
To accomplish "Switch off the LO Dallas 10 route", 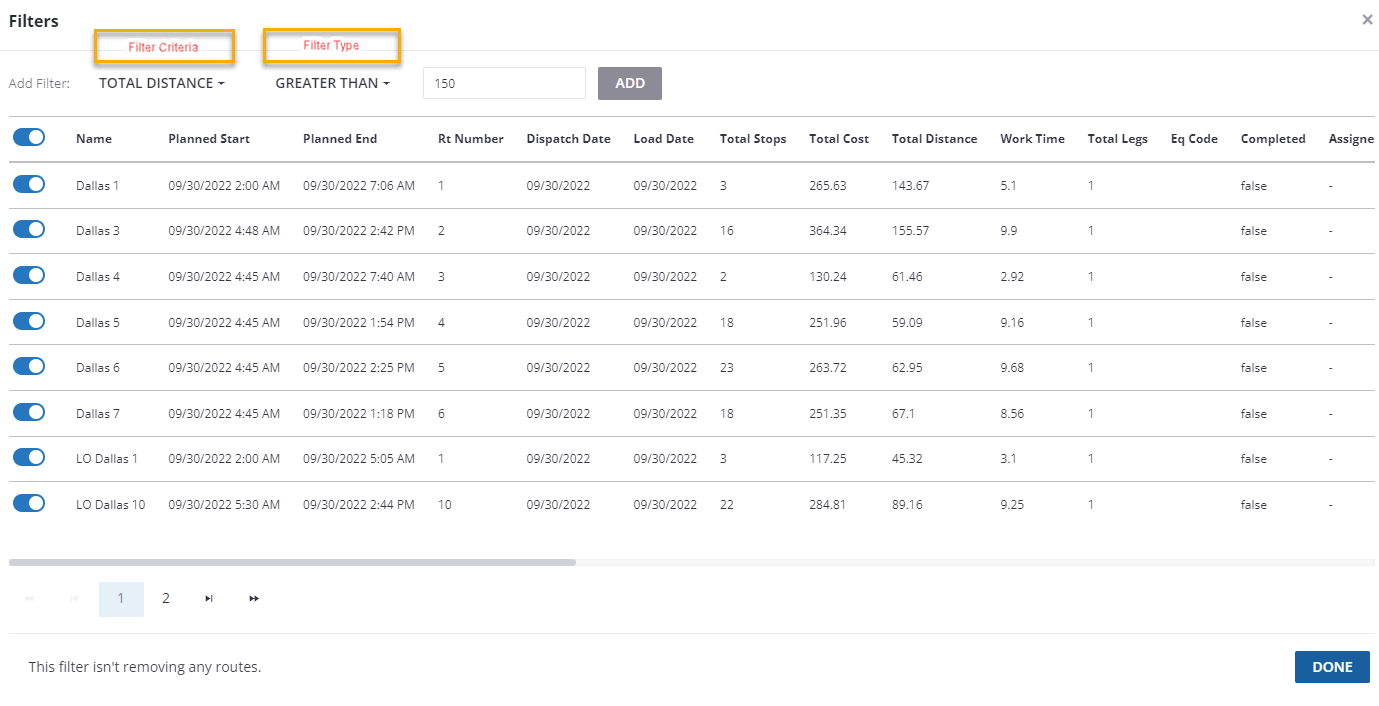I will 29,503.
